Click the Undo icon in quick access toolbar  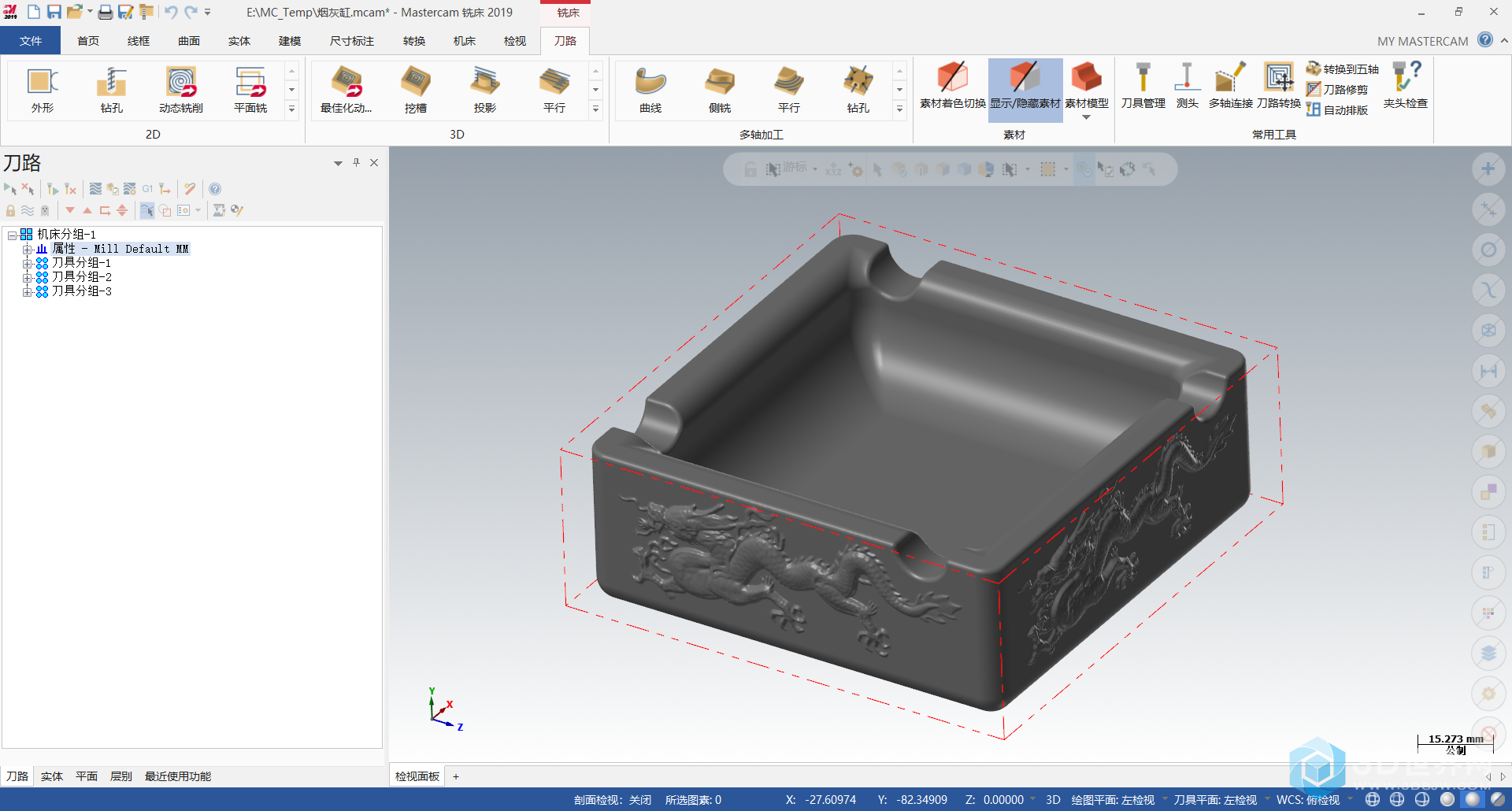tap(171, 12)
